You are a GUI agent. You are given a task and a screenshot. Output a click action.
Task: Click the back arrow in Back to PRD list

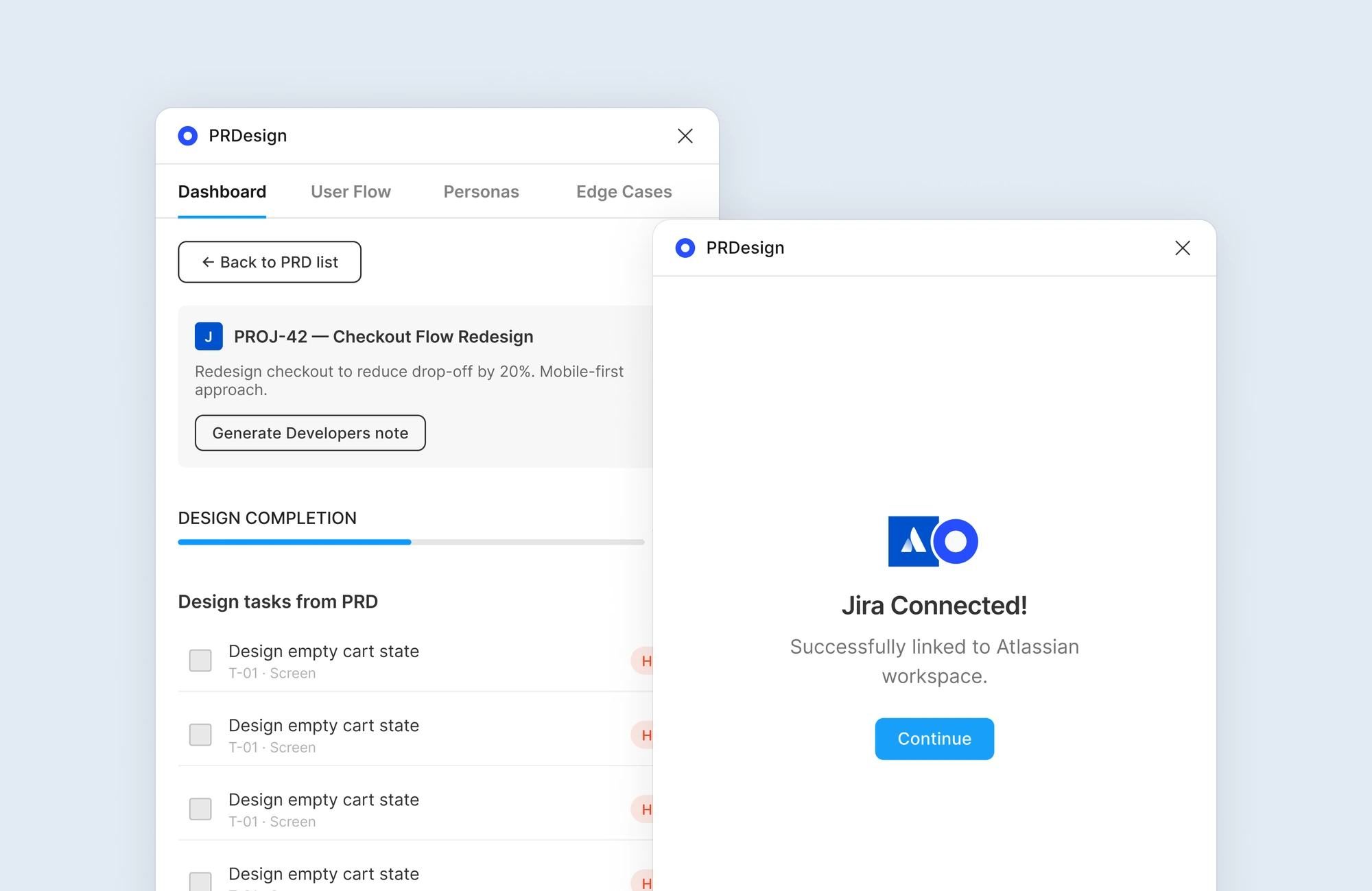click(208, 262)
